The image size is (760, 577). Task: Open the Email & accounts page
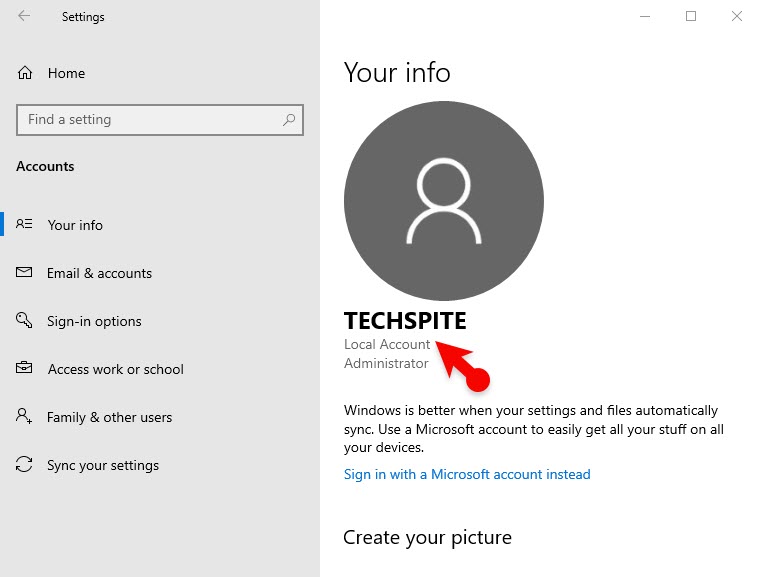tap(99, 273)
